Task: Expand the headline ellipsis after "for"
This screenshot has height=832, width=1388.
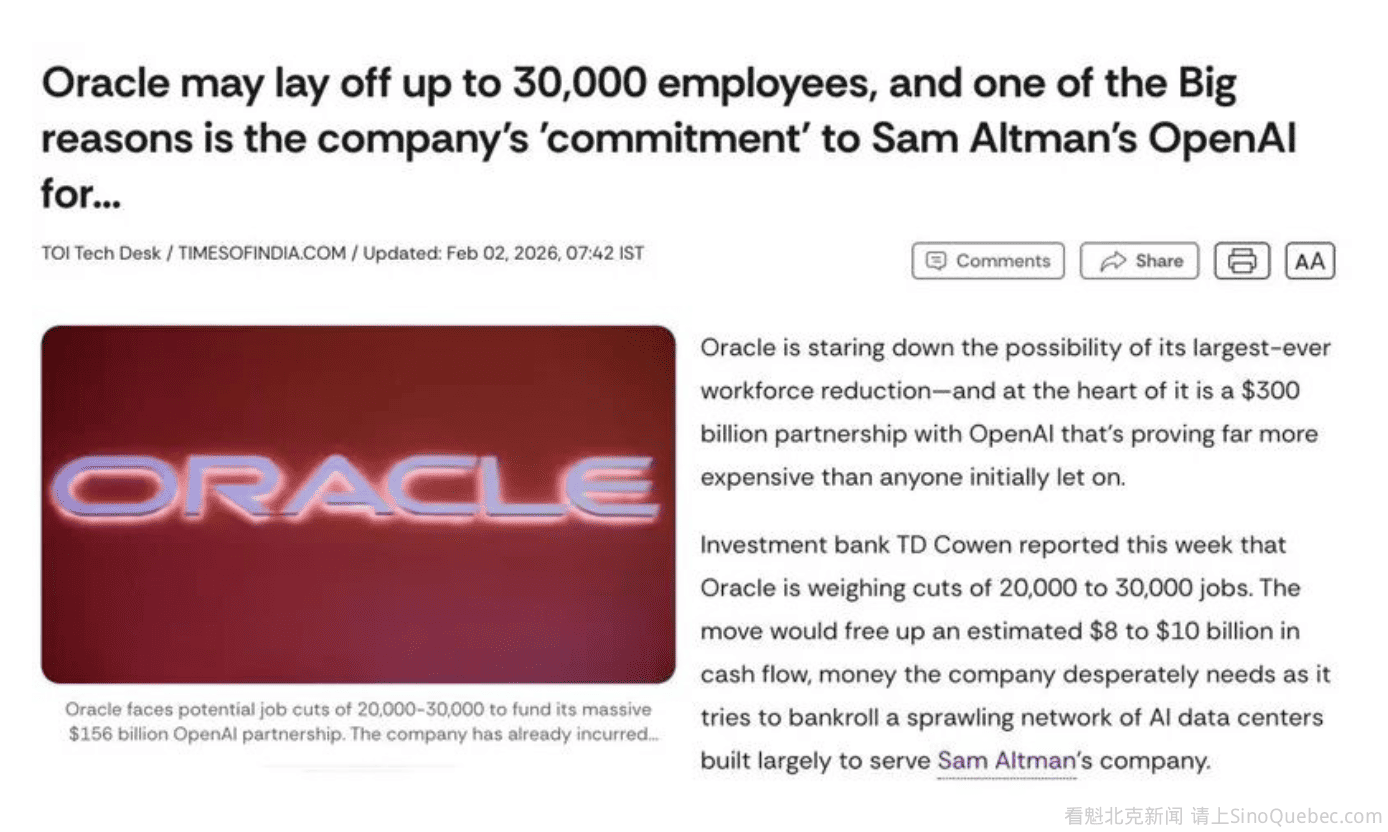Action: tap(107, 194)
